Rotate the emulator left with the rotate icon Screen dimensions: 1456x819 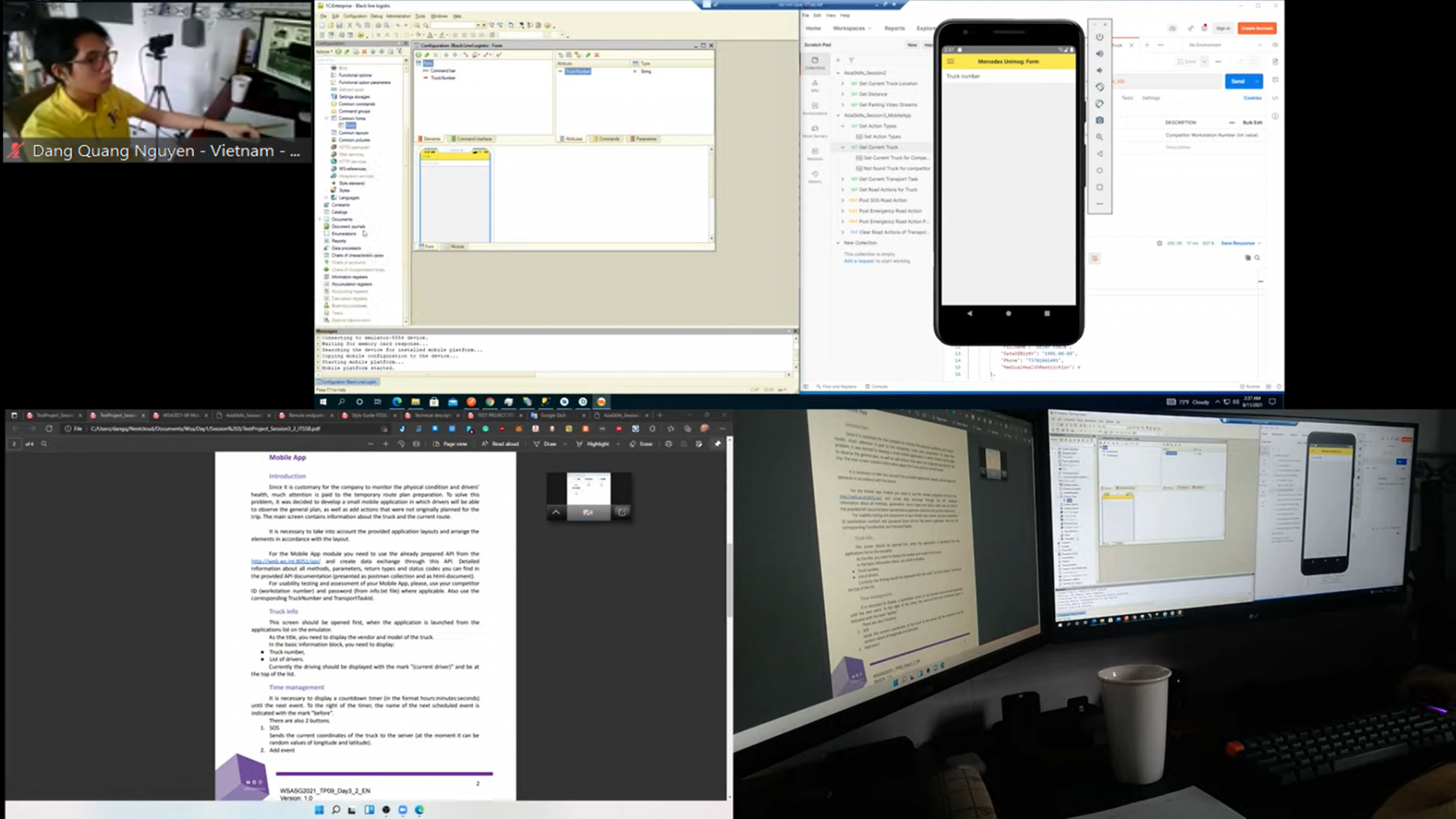pos(1099,87)
